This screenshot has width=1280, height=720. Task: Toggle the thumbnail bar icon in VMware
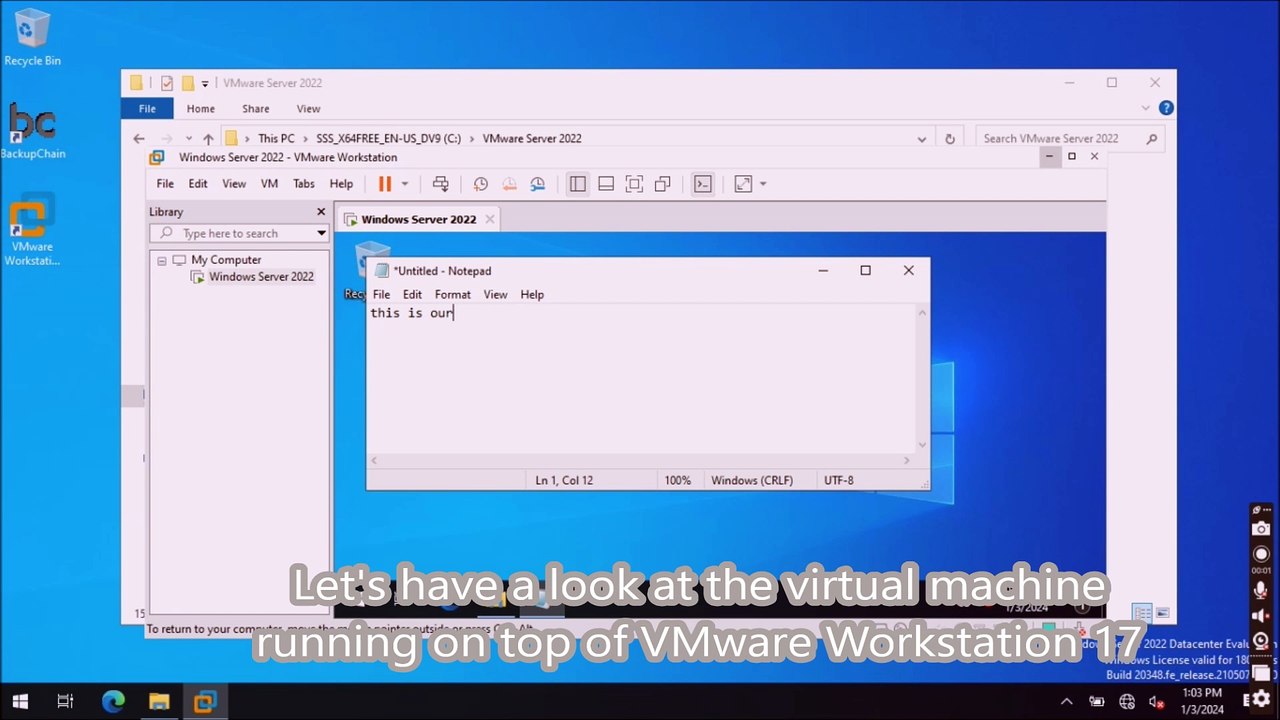(606, 184)
